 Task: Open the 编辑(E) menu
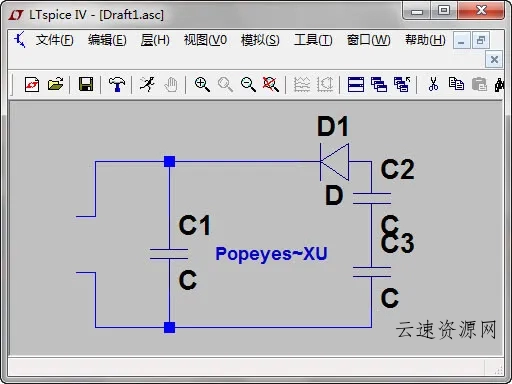(x=107, y=40)
